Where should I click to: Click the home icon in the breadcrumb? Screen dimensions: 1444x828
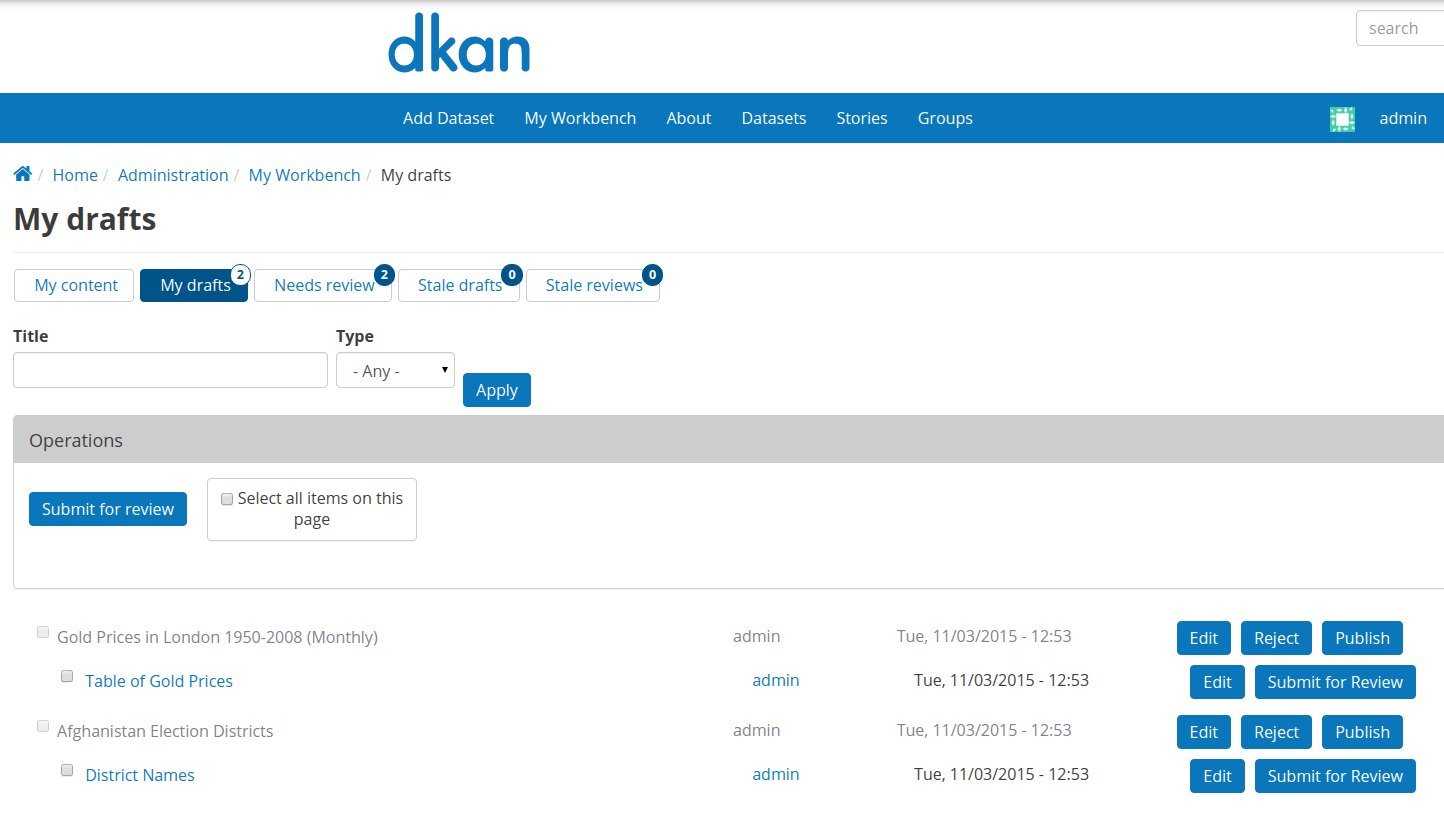(x=22, y=174)
